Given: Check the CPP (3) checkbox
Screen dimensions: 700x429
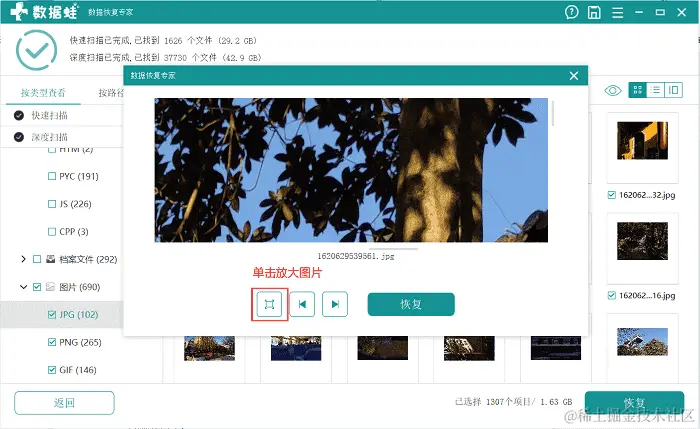Looking at the screenshot, I should [52, 232].
